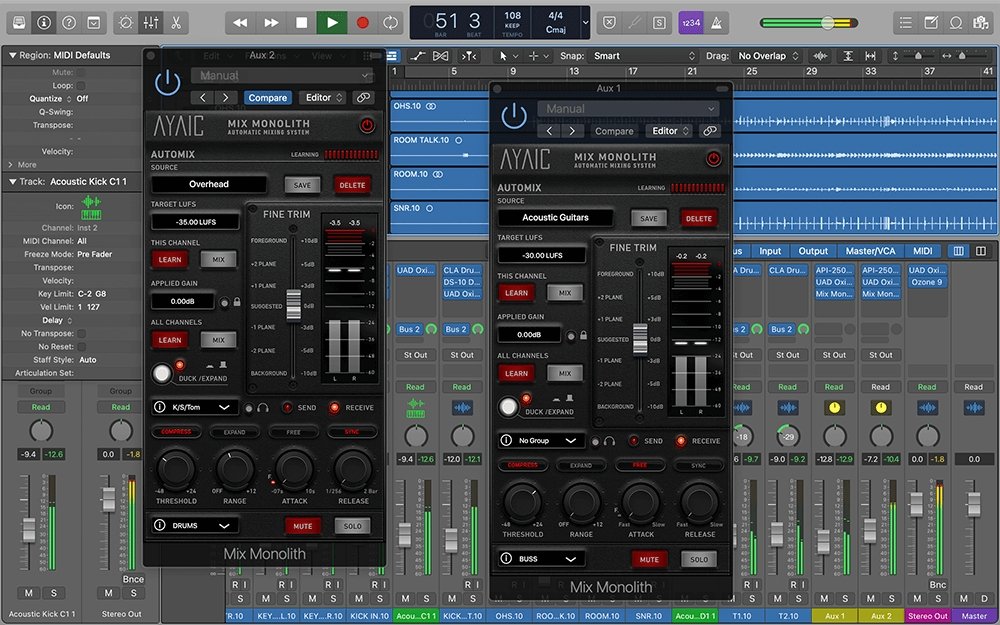Click the Ozone 9 plugin slot
The height and width of the screenshot is (625, 1000).
[927, 282]
